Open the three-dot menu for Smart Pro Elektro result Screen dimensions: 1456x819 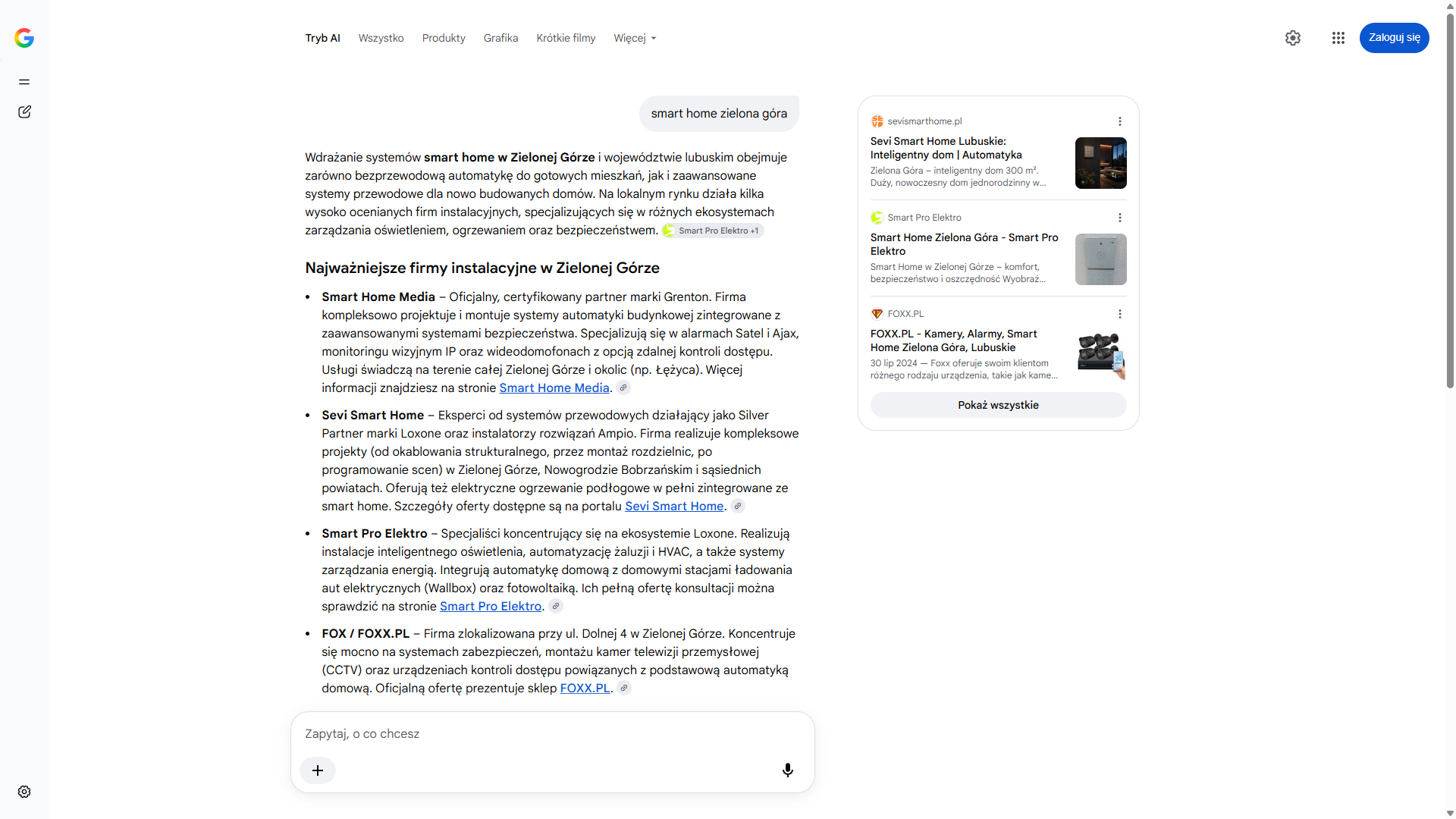[1120, 218]
